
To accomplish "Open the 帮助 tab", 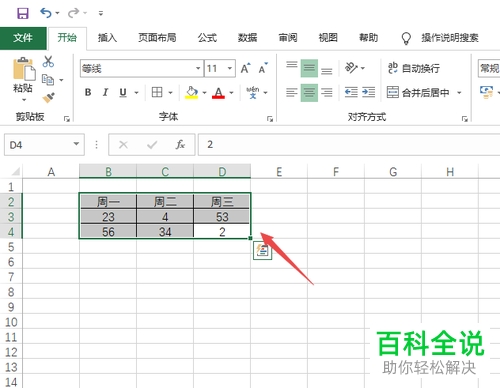I will (x=368, y=38).
